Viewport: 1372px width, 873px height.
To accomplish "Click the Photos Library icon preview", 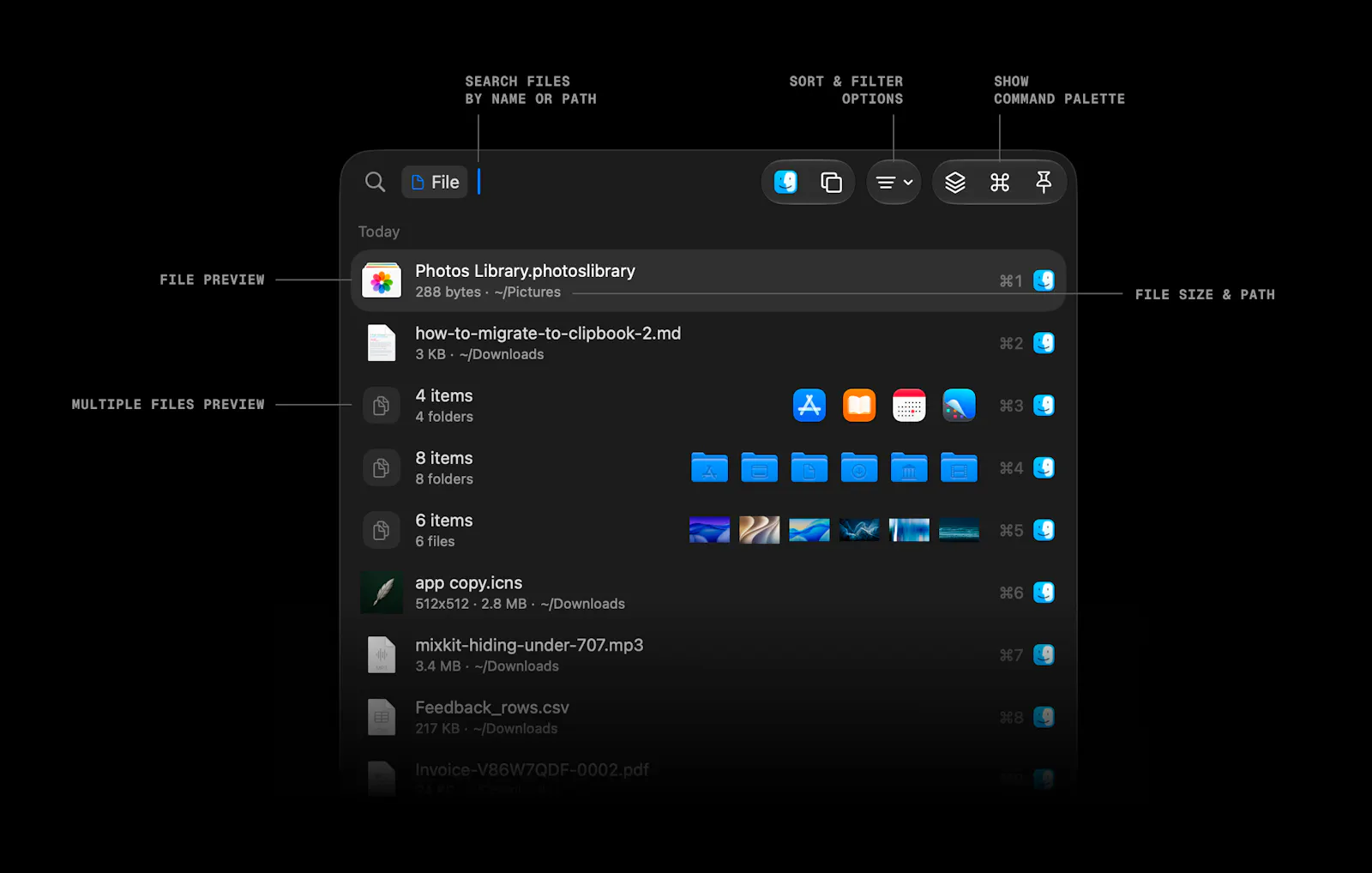I will (382, 280).
